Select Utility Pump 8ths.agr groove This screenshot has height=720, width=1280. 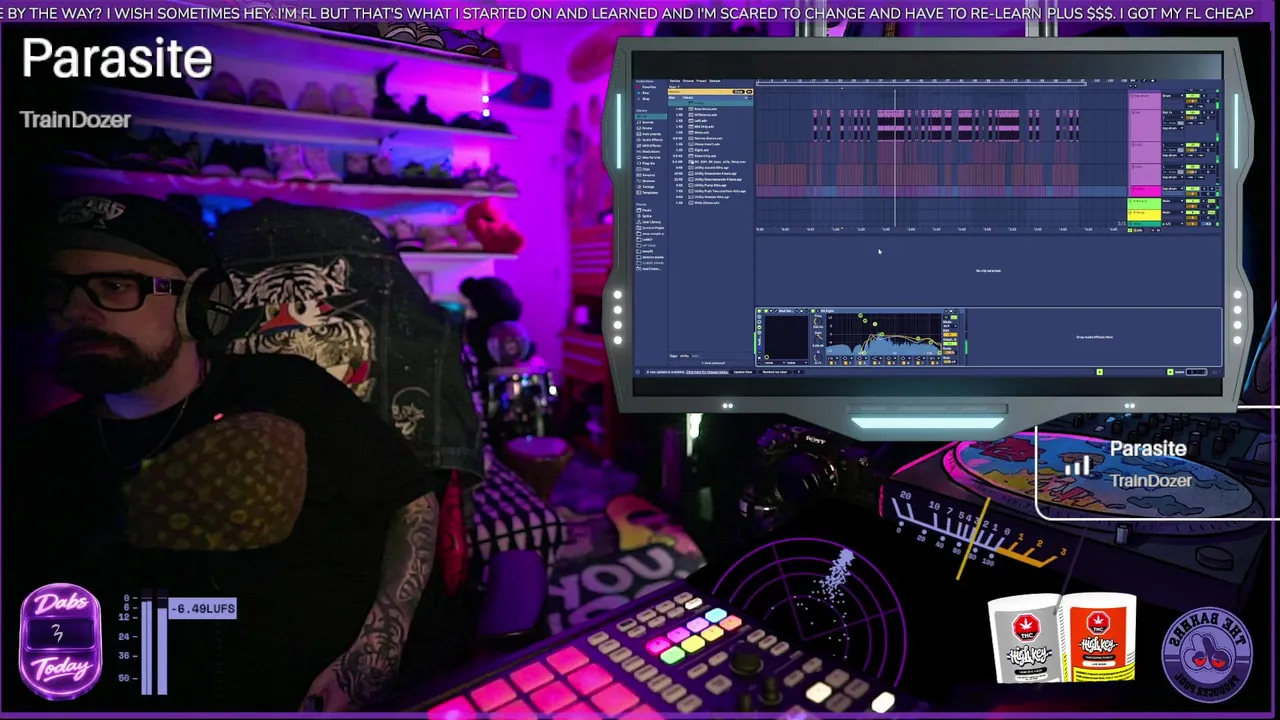pos(706,185)
